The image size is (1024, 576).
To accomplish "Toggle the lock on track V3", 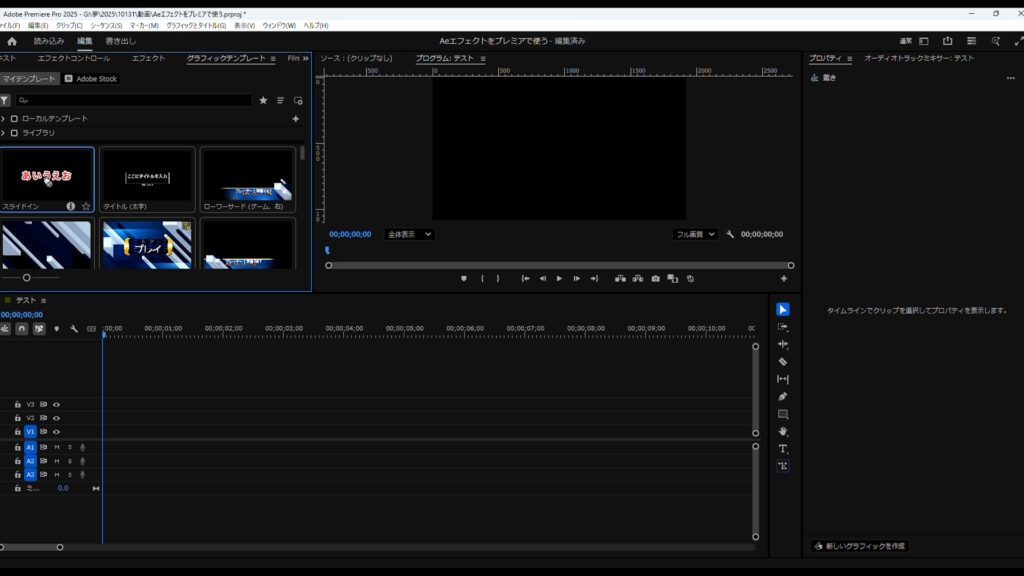I will [x=17, y=405].
